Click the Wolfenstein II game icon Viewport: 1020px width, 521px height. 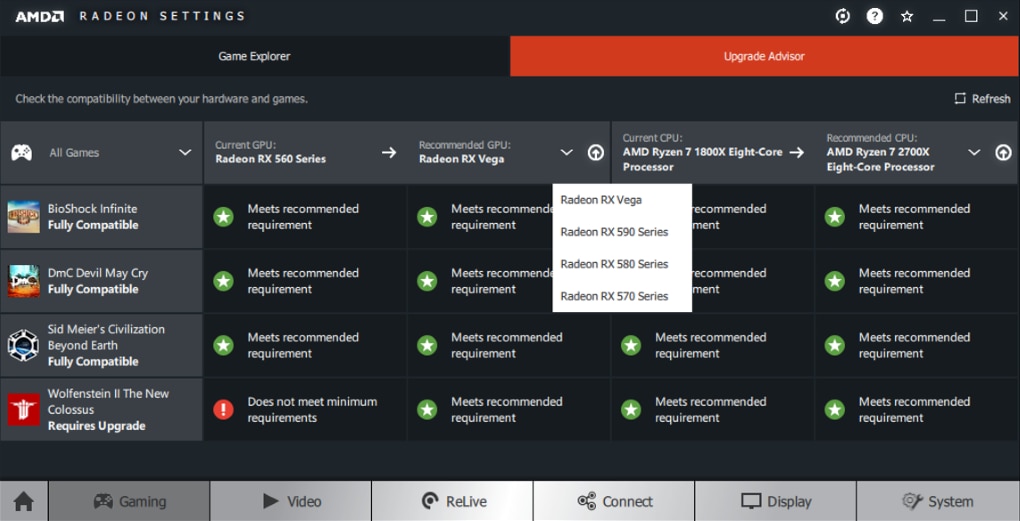click(23, 410)
